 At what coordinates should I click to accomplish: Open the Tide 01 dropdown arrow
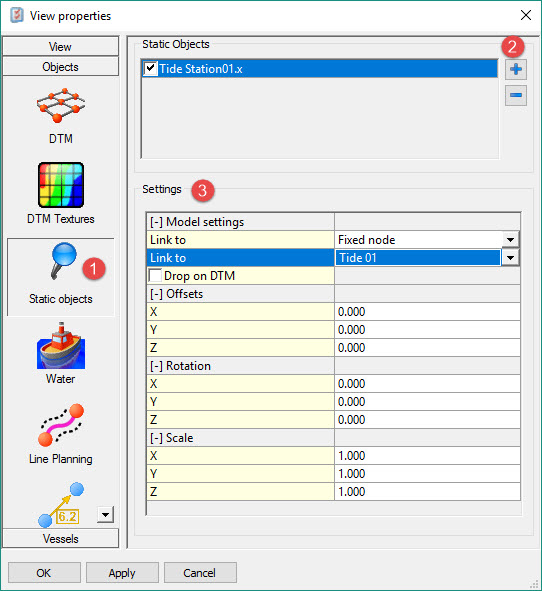pos(510,258)
